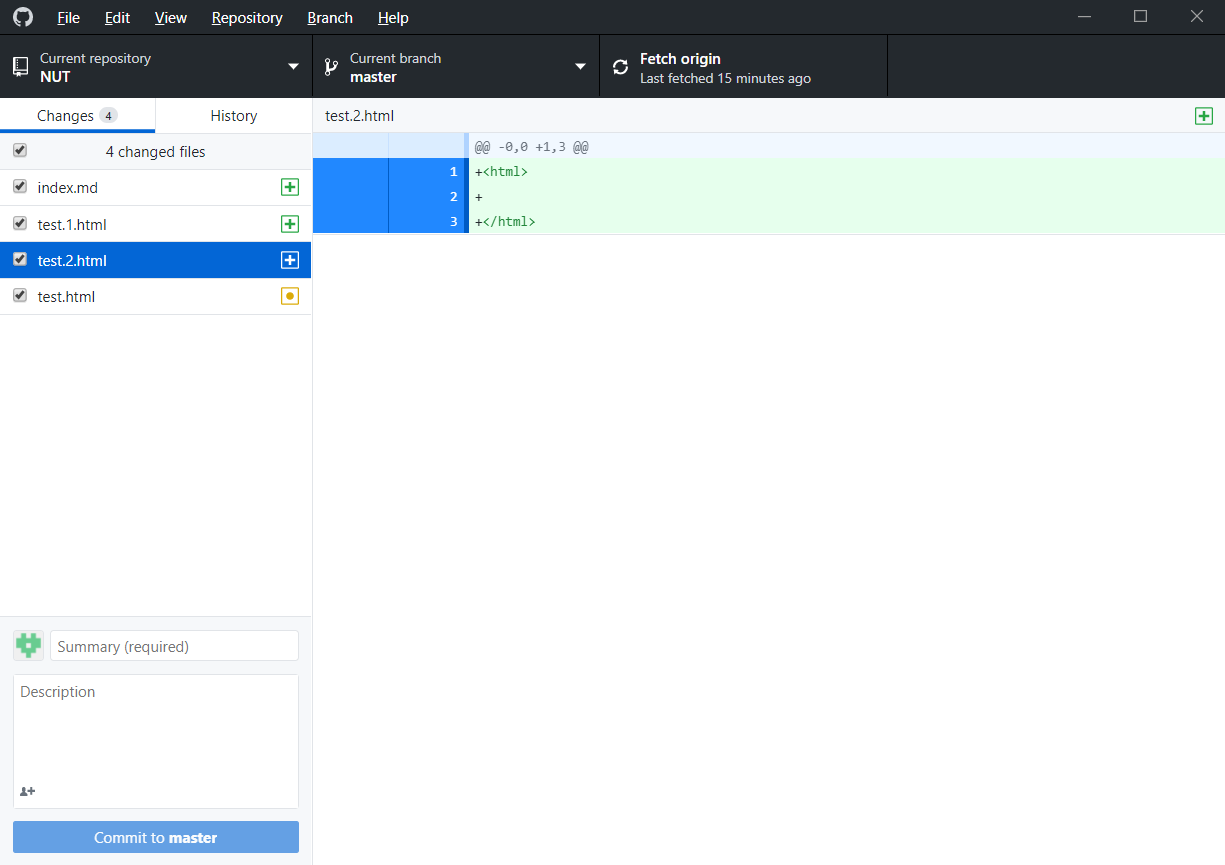Select diff line number 3

tap(453, 222)
